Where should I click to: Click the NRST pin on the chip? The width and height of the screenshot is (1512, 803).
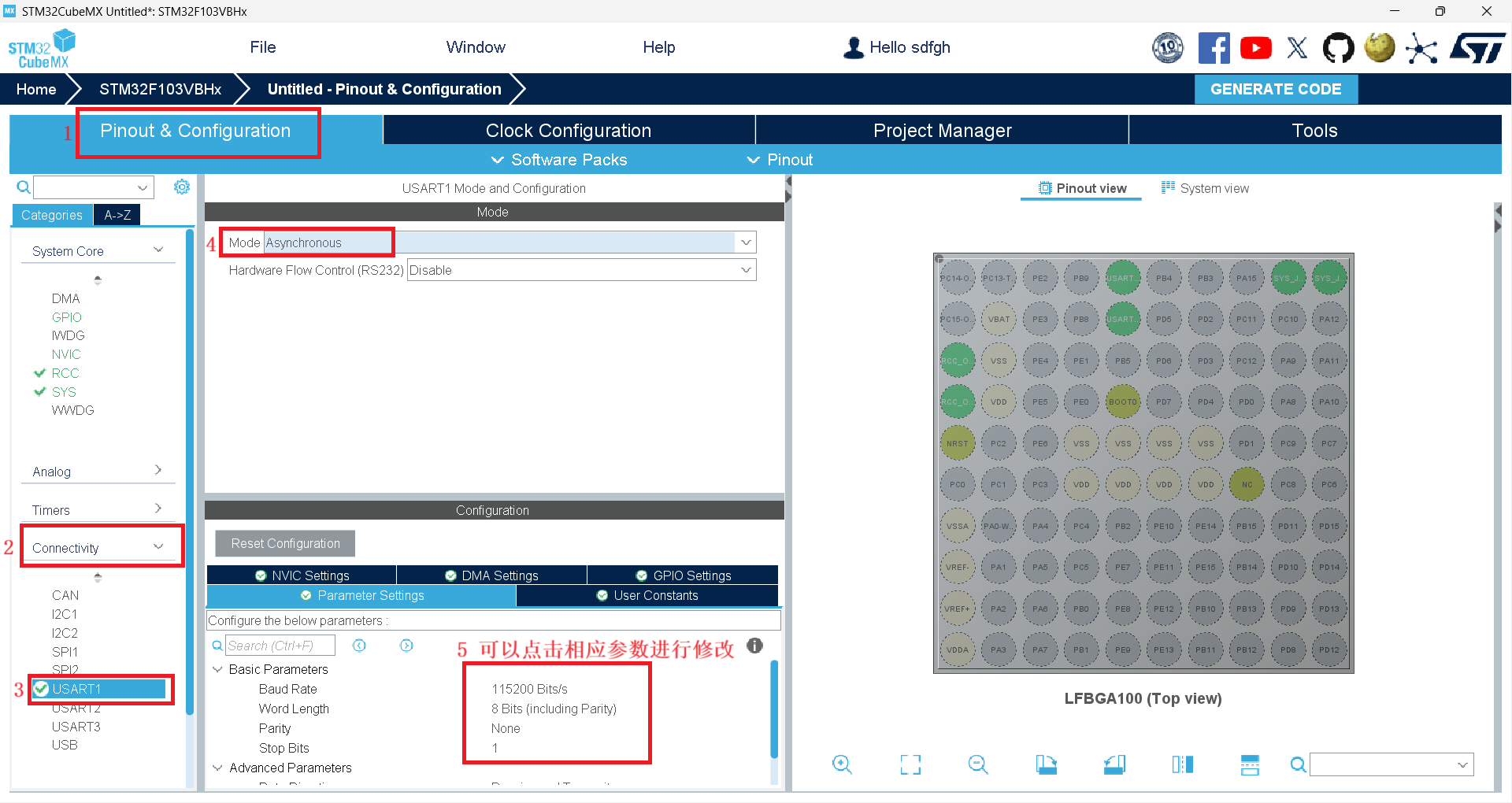click(958, 443)
